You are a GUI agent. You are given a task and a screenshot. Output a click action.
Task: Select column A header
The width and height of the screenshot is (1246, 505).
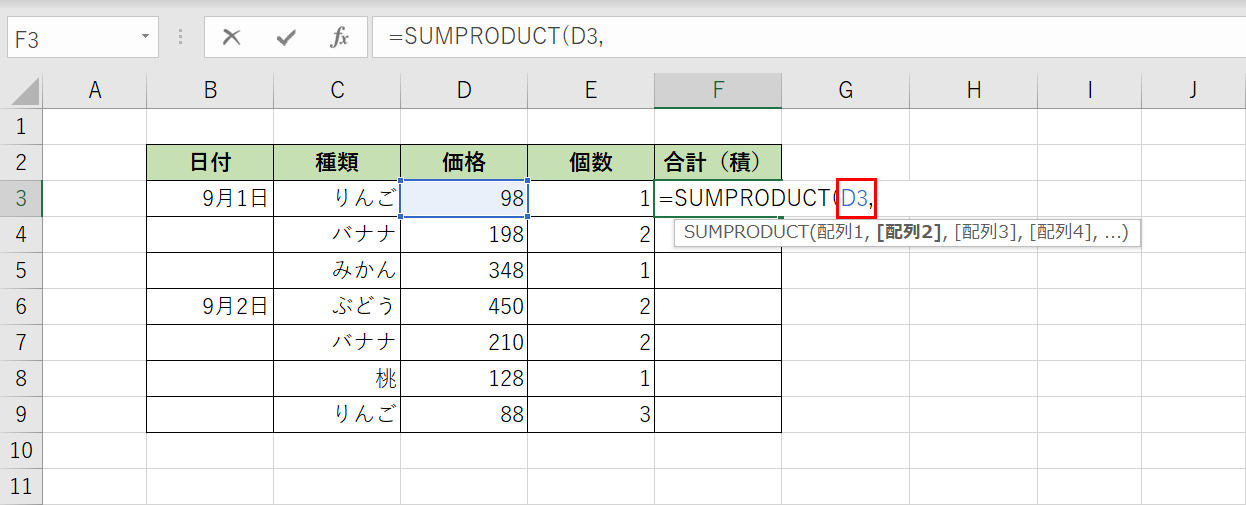tap(95, 90)
